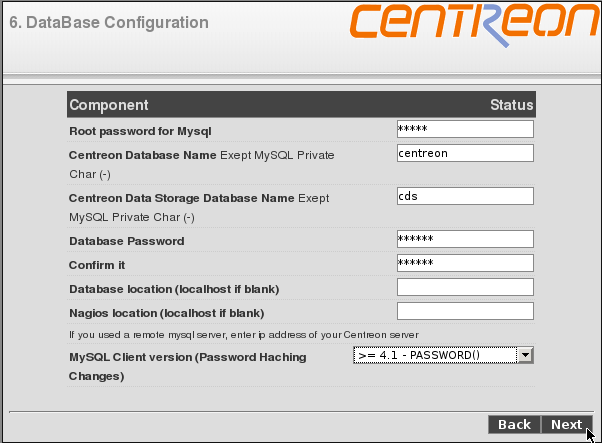602x443 pixels.
Task: Click the Status column header
Action: (512, 105)
